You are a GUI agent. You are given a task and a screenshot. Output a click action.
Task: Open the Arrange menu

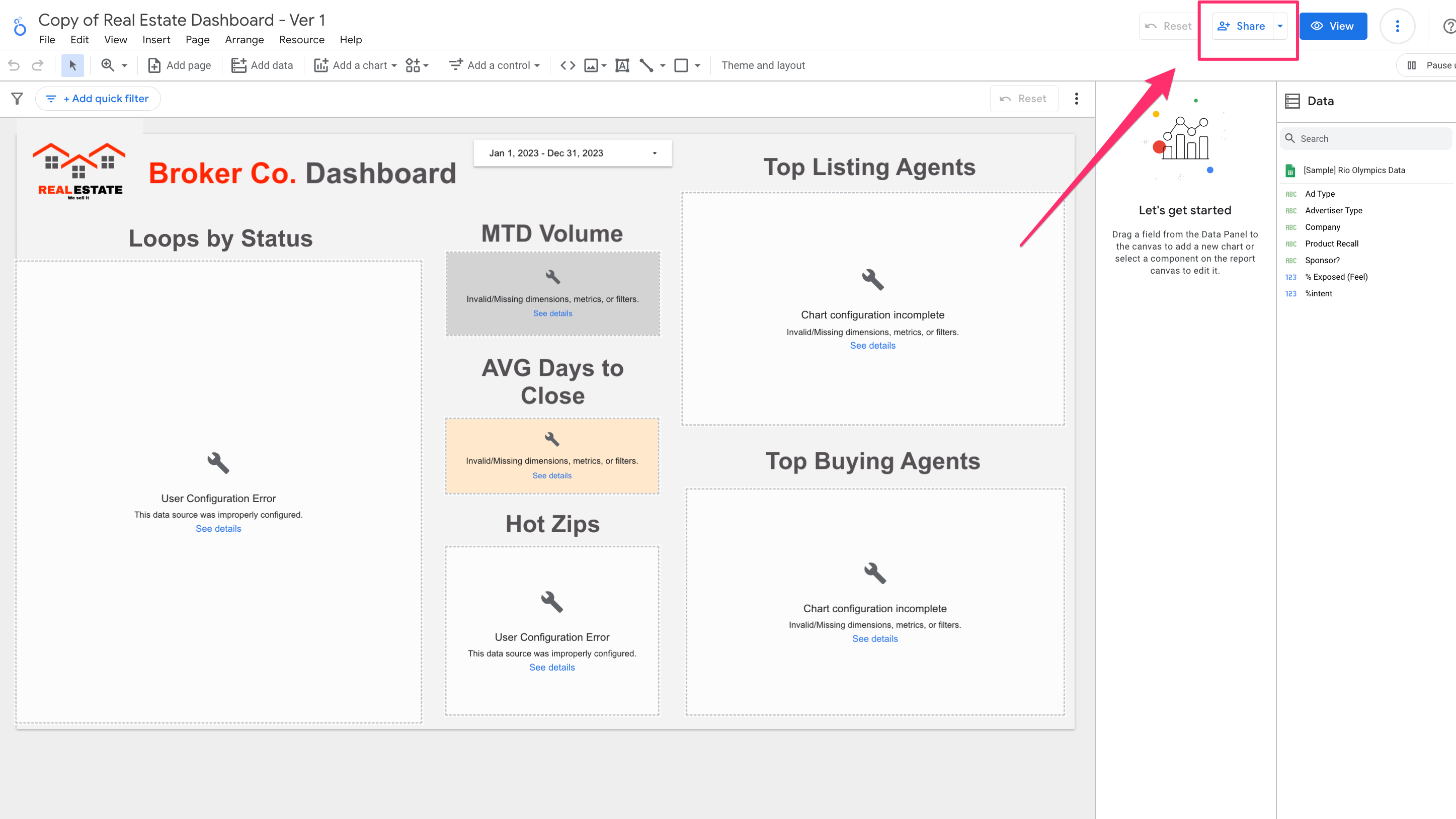click(244, 40)
